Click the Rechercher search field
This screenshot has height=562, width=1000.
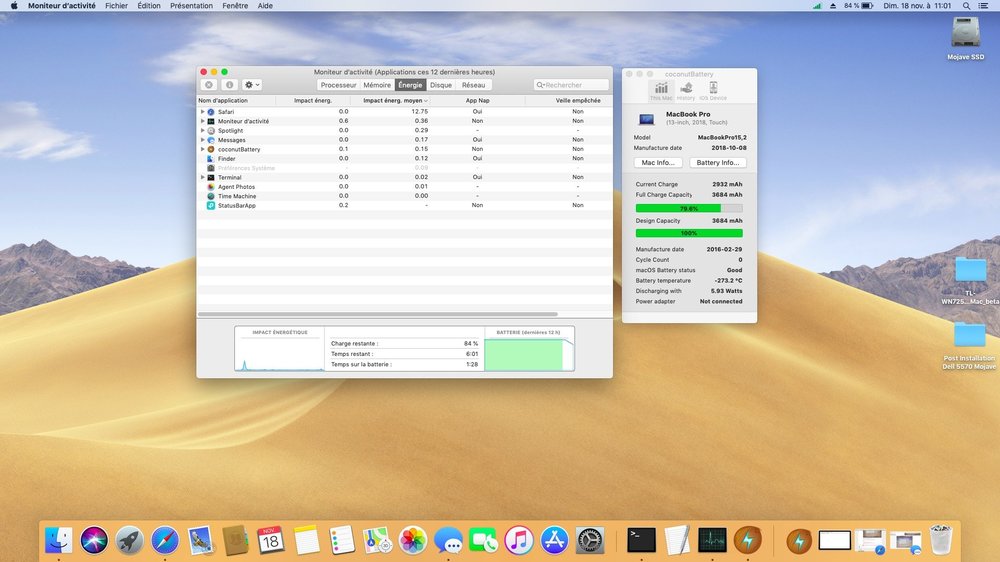572,85
